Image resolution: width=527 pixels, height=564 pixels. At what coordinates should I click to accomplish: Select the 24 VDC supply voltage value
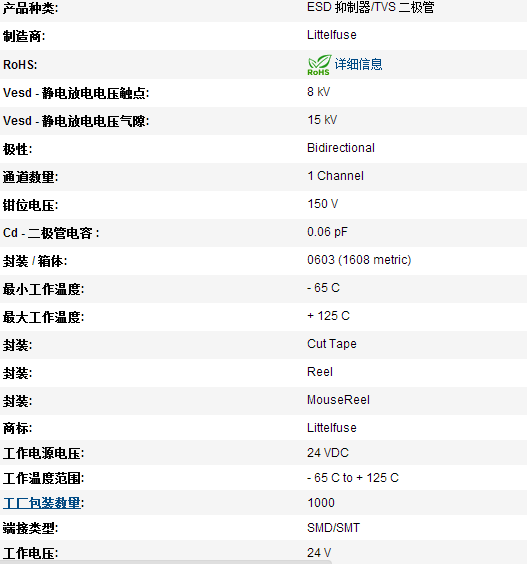[x=328, y=453]
